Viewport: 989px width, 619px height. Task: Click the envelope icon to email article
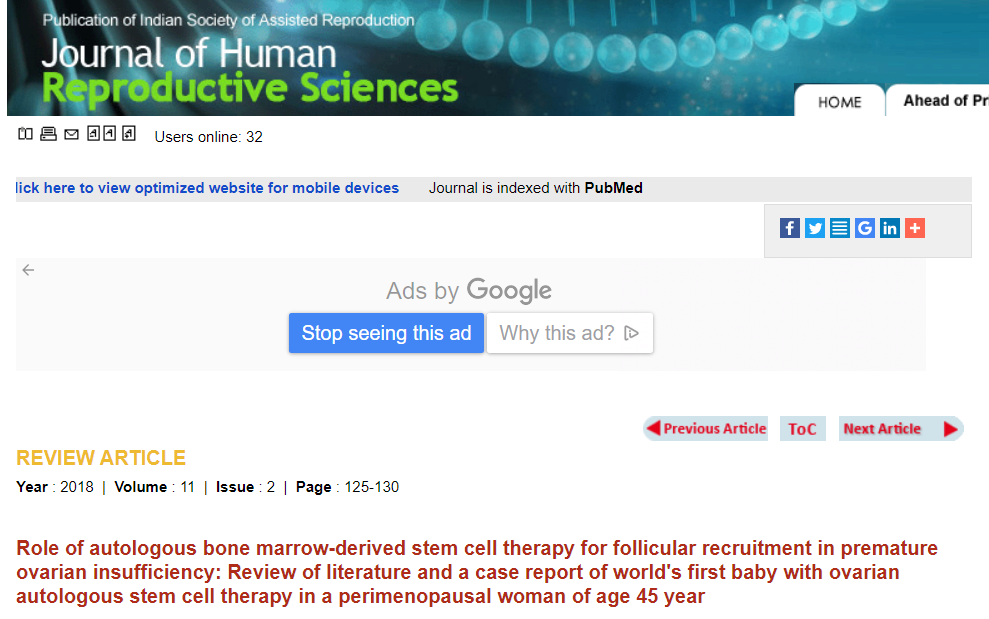(72, 134)
